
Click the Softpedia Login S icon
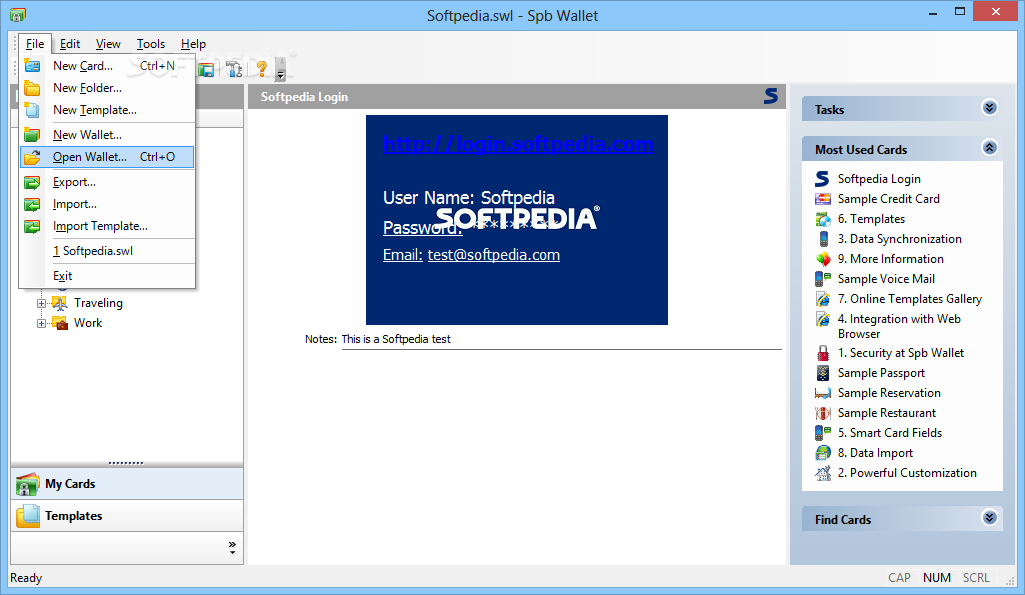(x=822, y=178)
